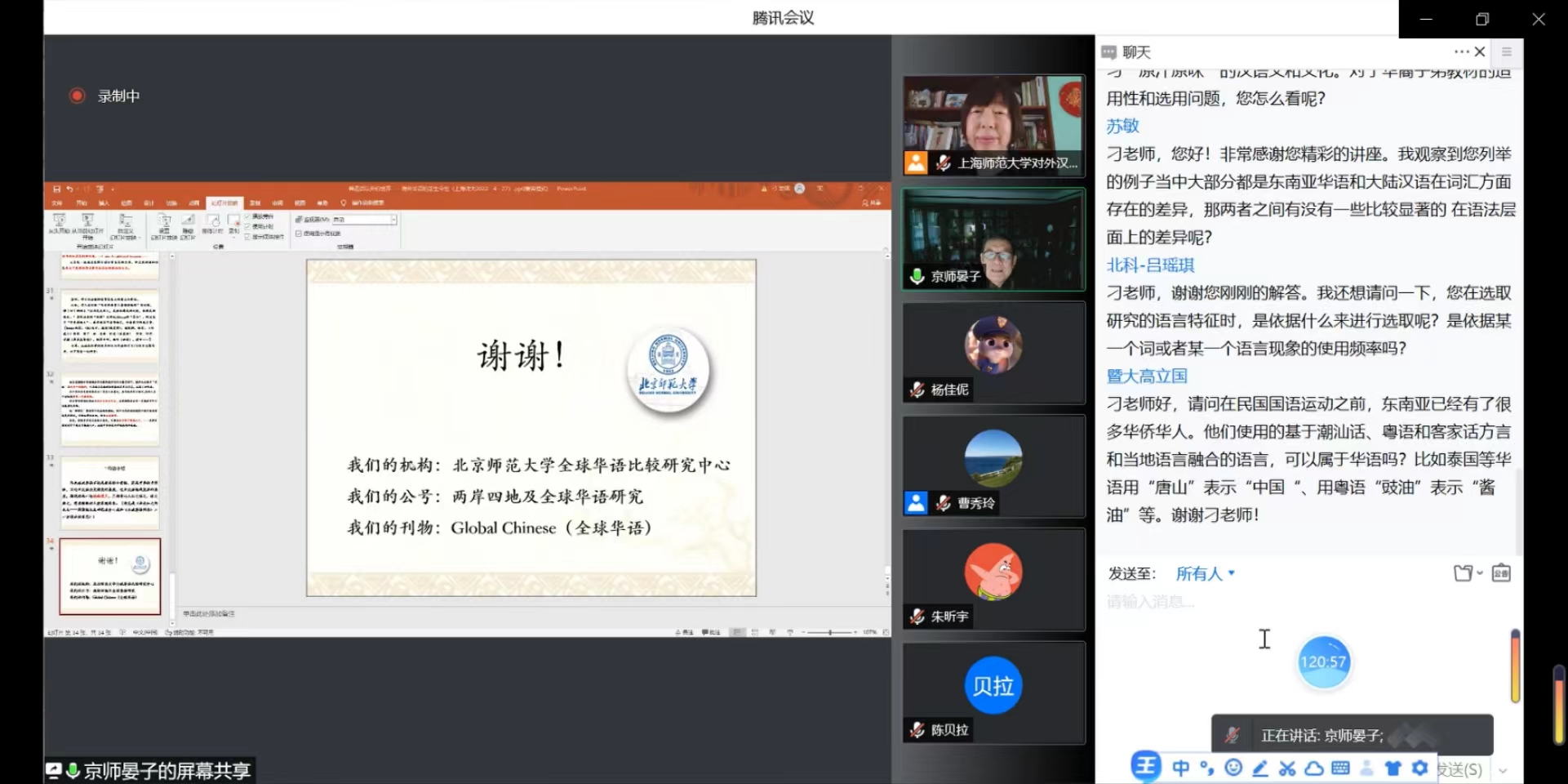Open the monitor selection combo box in the ribbon
Viewport: 1568px width, 784px height.
point(364,220)
